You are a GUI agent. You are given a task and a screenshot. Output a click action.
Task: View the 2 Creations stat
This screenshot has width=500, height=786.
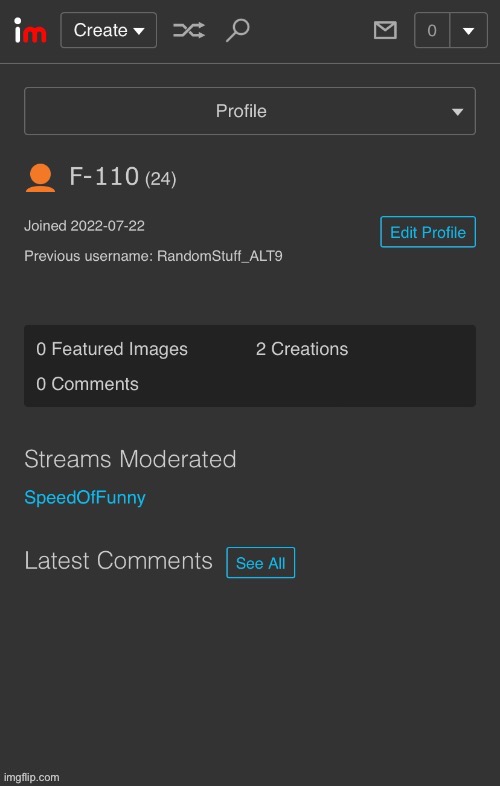click(x=302, y=349)
